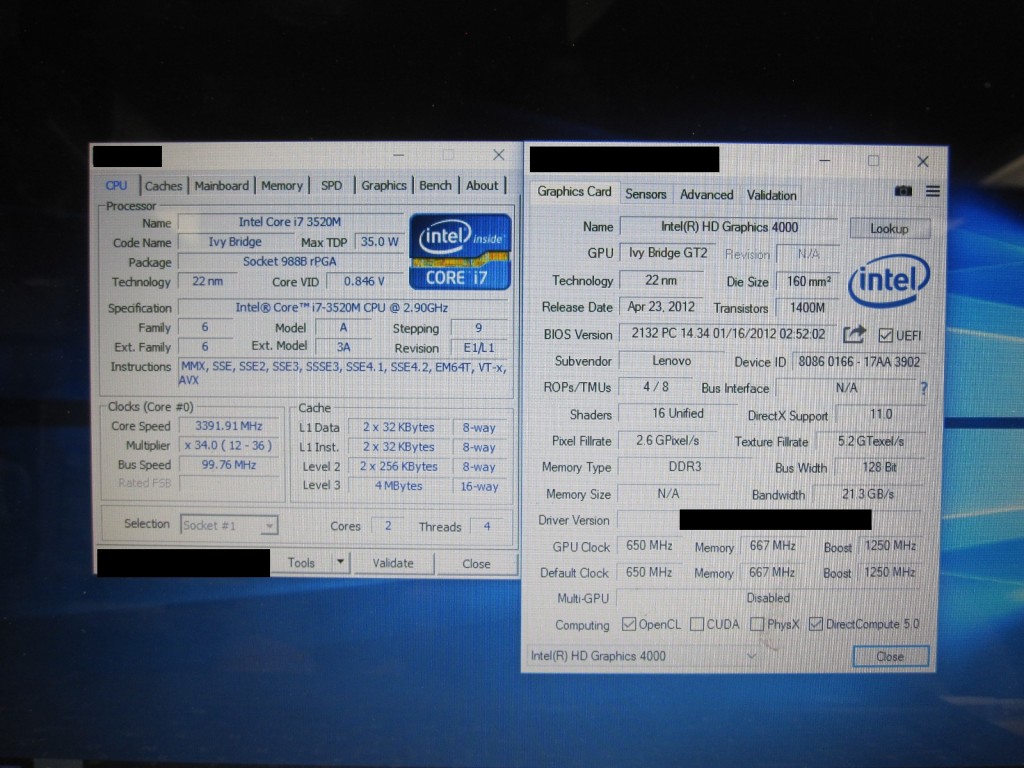Image resolution: width=1024 pixels, height=768 pixels.
Task: Click the Package value Socket 988B rPGA
Action: [290, 261]
